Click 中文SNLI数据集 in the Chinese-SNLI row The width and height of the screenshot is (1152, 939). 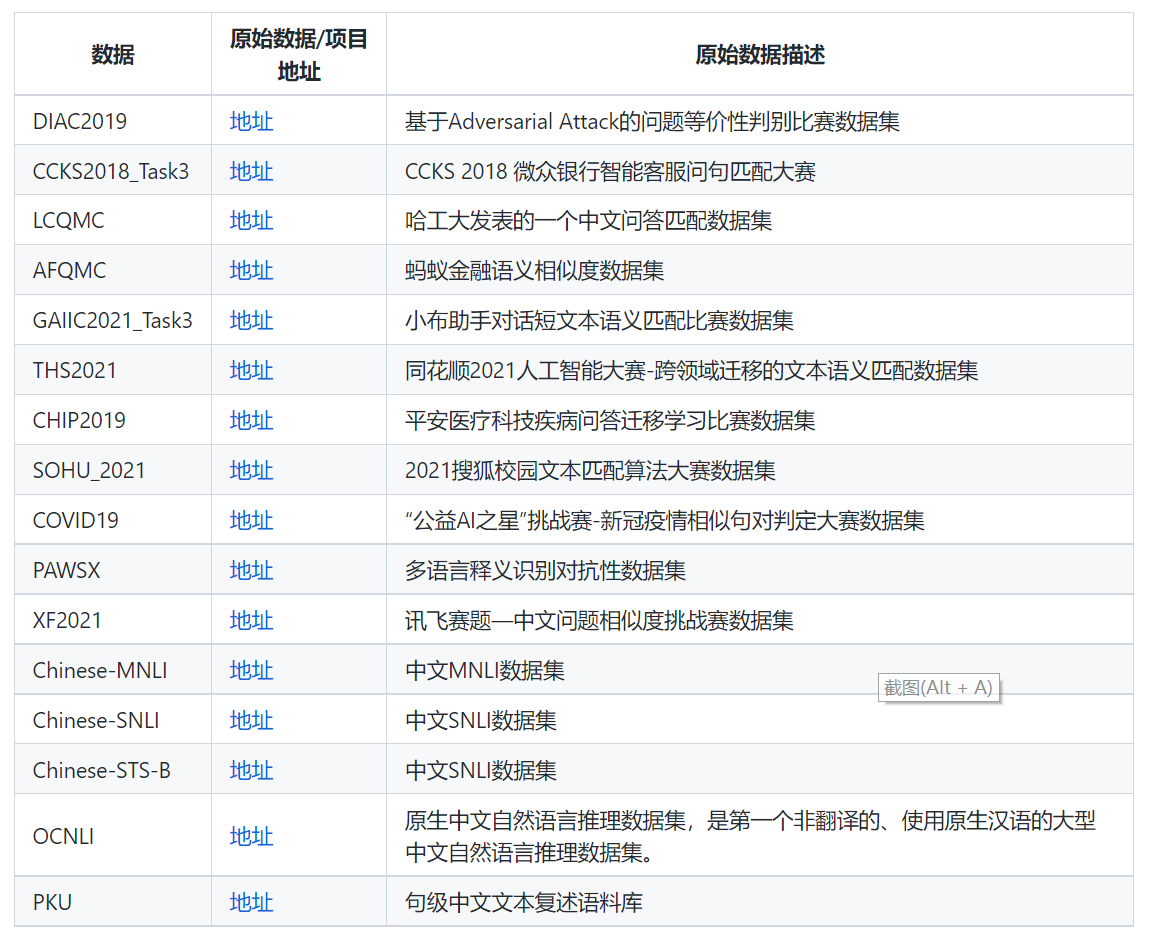(480, 720)
